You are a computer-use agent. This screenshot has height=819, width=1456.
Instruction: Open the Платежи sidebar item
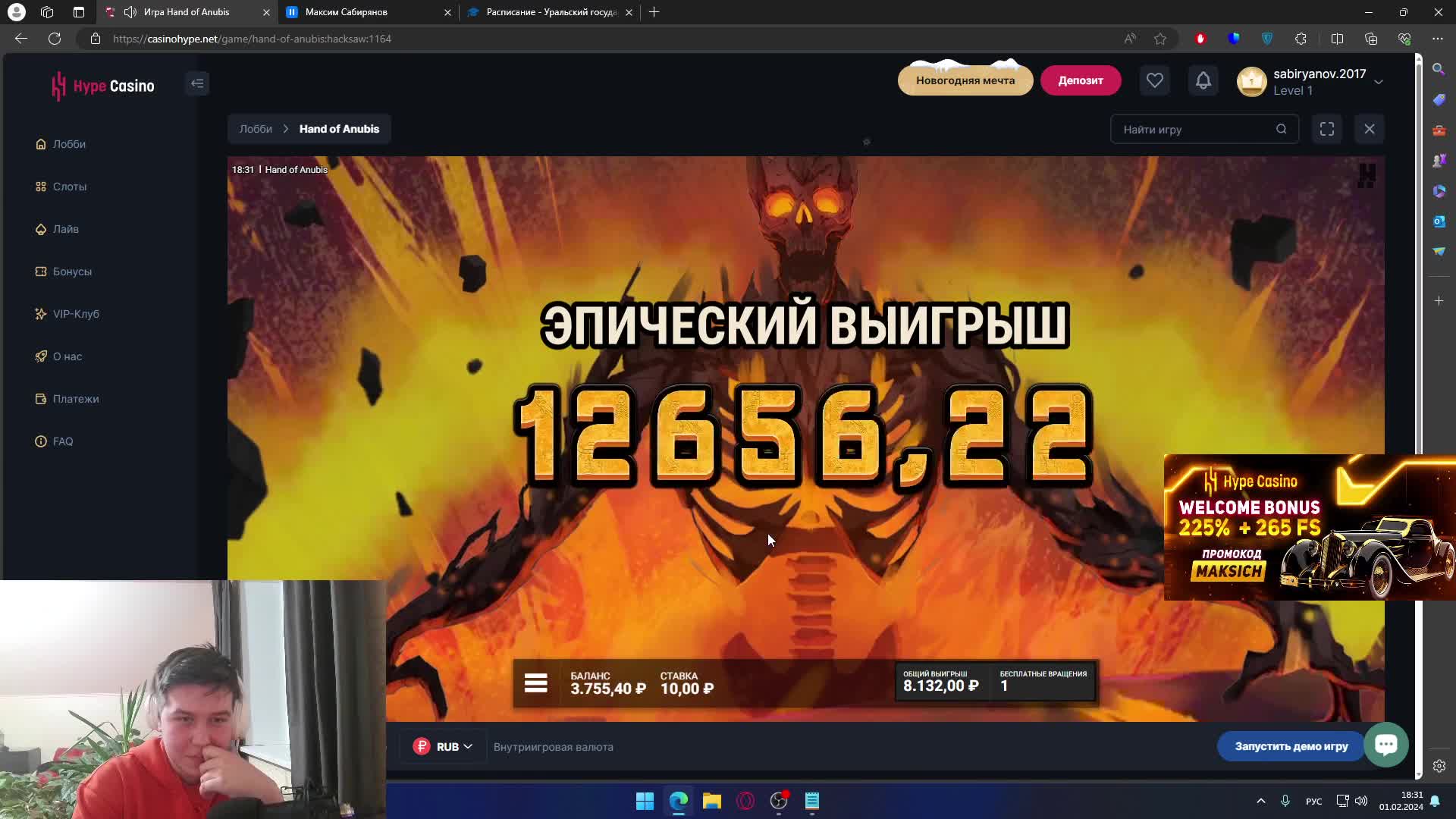pyautogui.click(x=67, y=399)
